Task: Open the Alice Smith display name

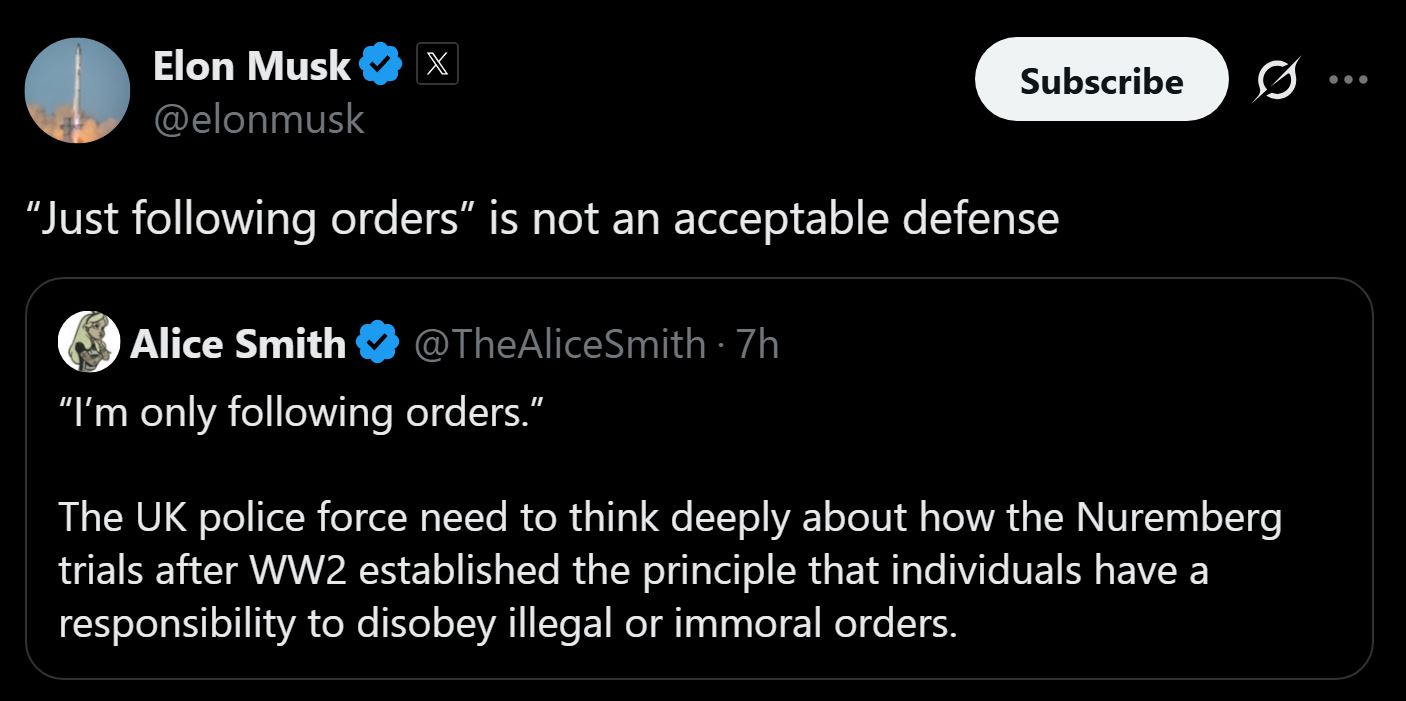Action: click(x=237, y=344)
